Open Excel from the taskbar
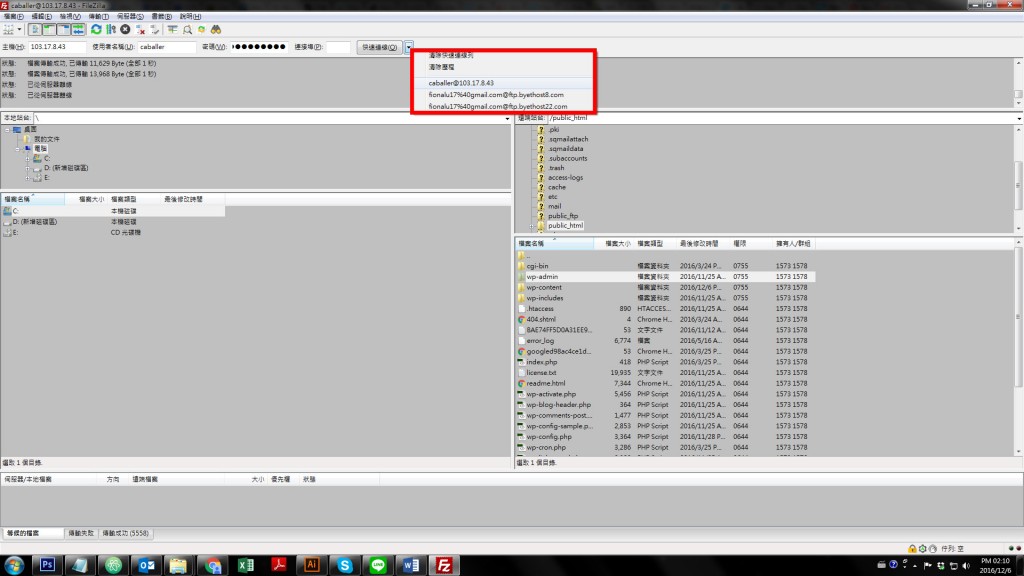 246,565
